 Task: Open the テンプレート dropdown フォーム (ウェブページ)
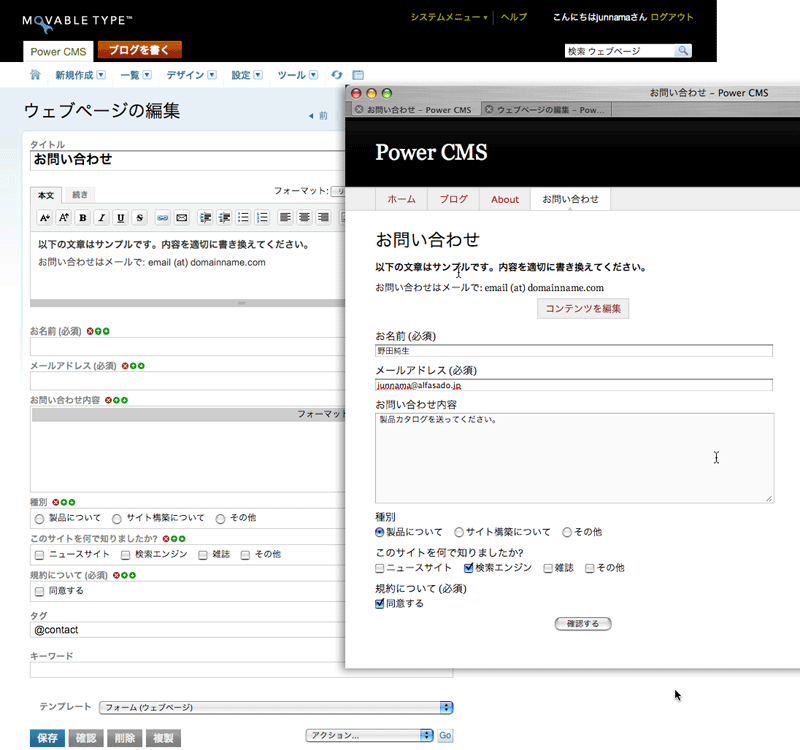pyautogui.click(x=276, y=708)
